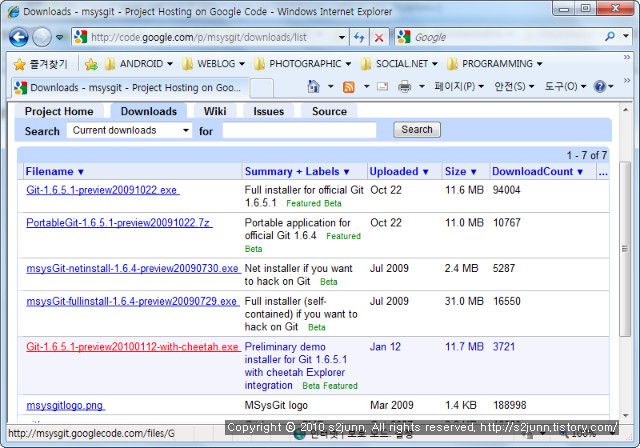Screen dimensions: 640x448
Task: Sort by Summary + Labels column header
Action: 297,172
